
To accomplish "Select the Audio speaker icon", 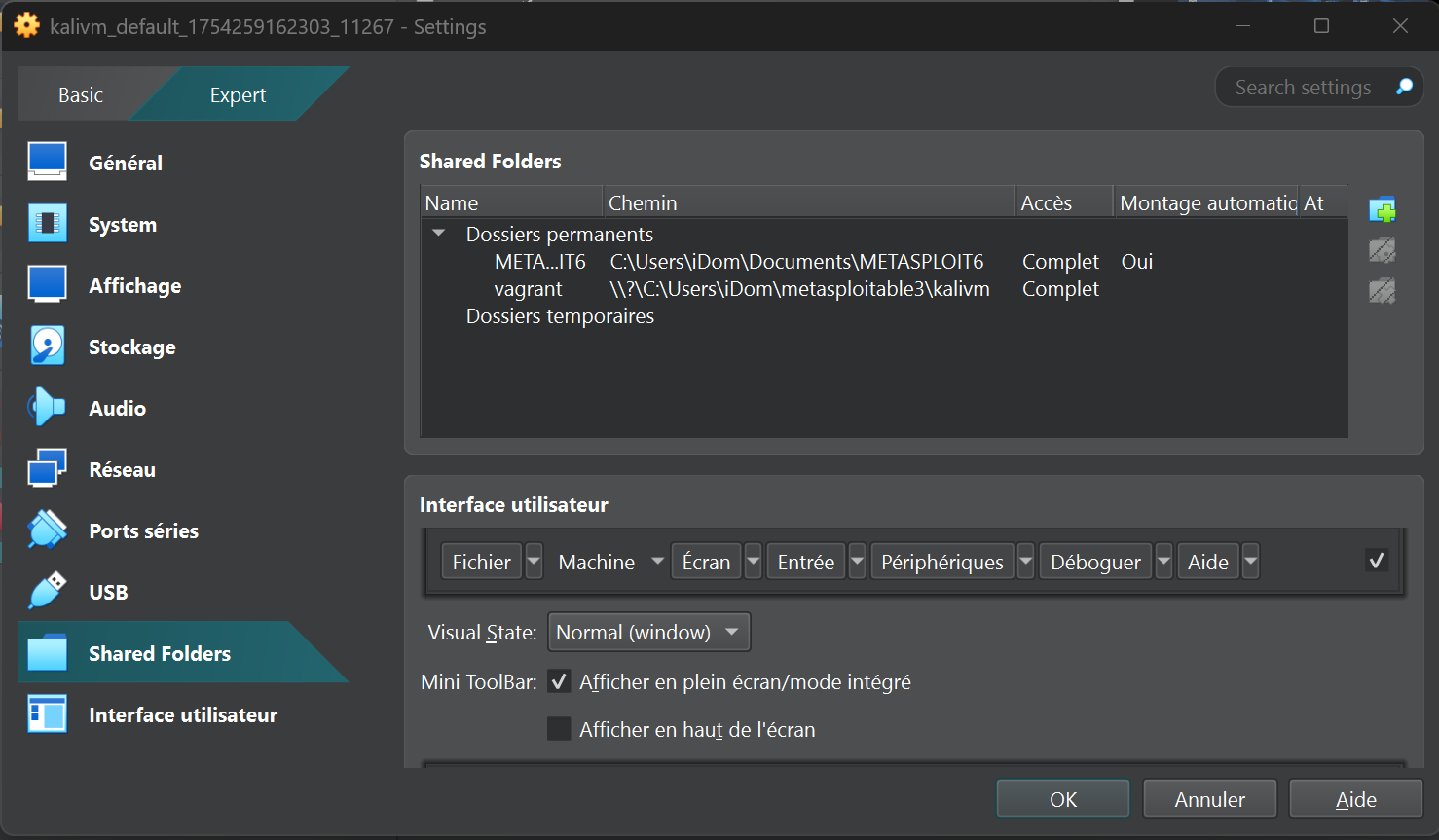I will coord(48,408).
